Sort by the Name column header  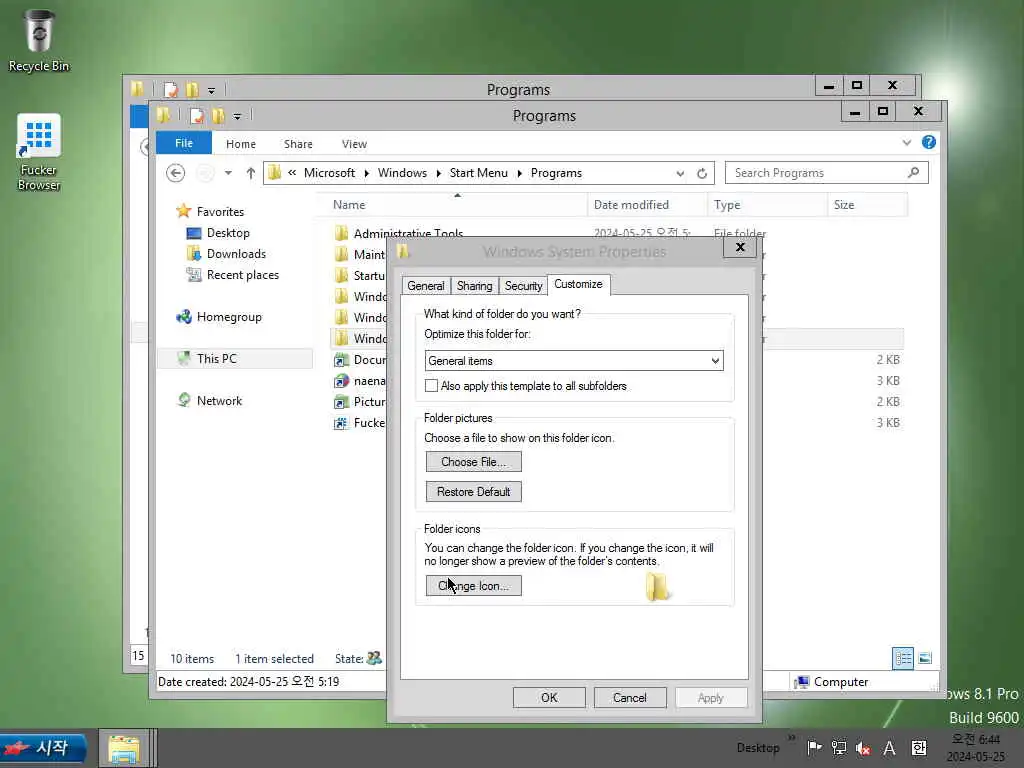(452, 205)
